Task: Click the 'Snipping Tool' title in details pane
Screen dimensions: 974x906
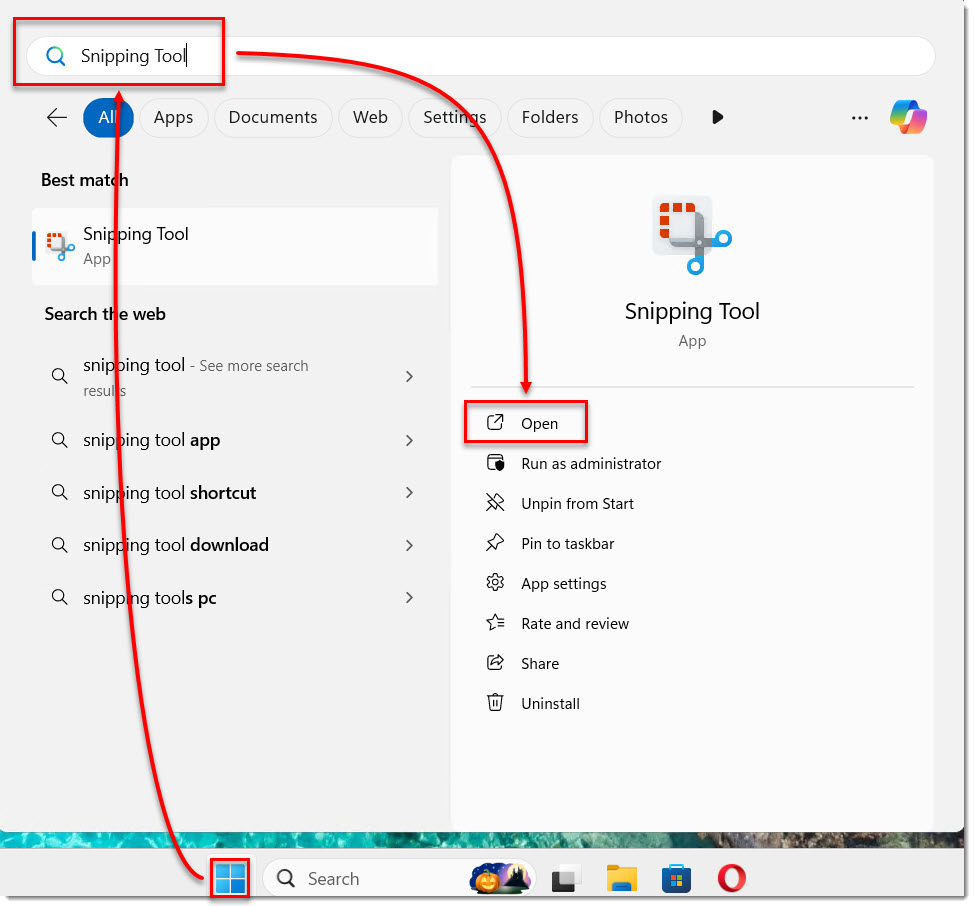Action: [x=692, y=311]
